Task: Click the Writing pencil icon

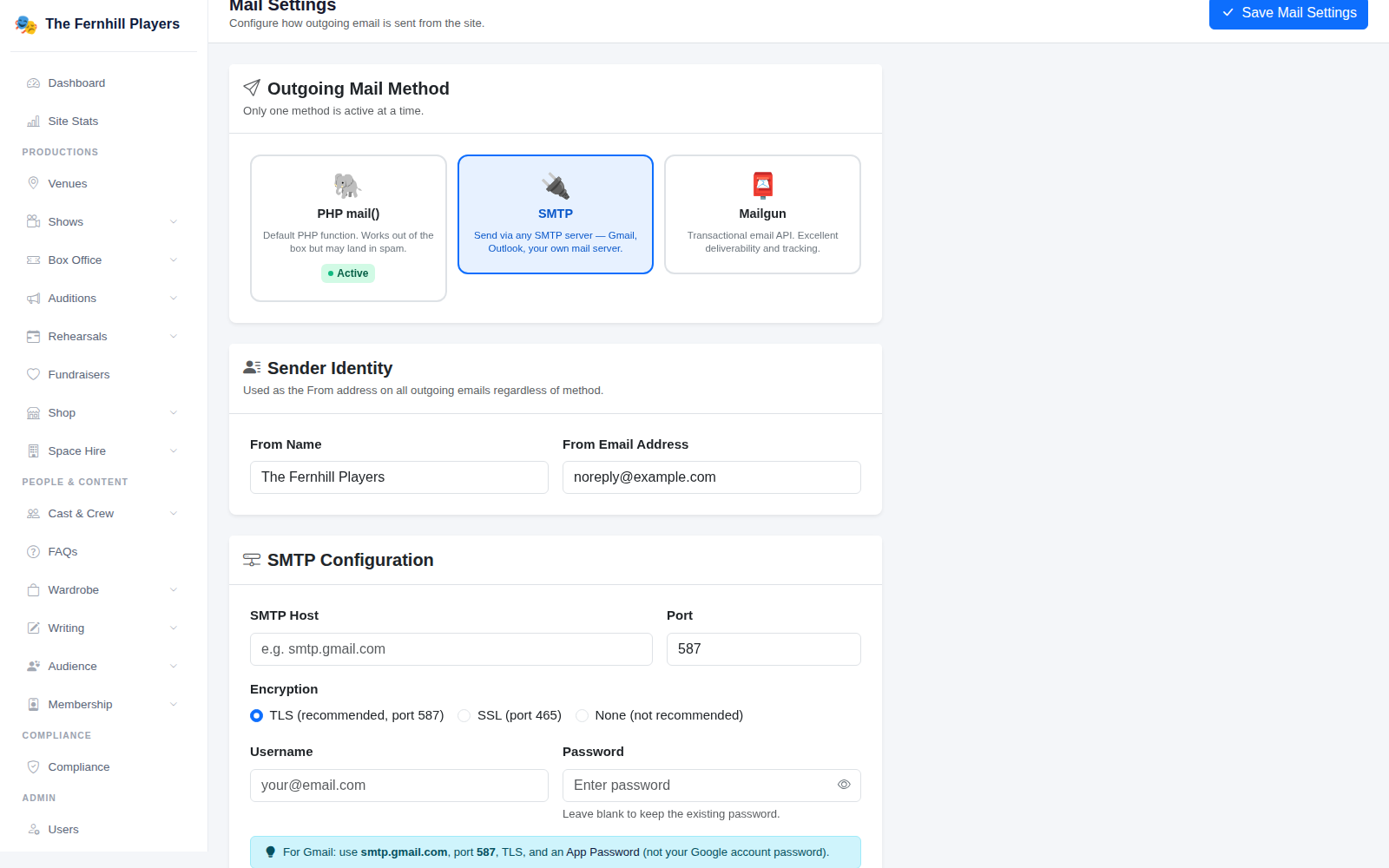Action: [x=34, y=628]
